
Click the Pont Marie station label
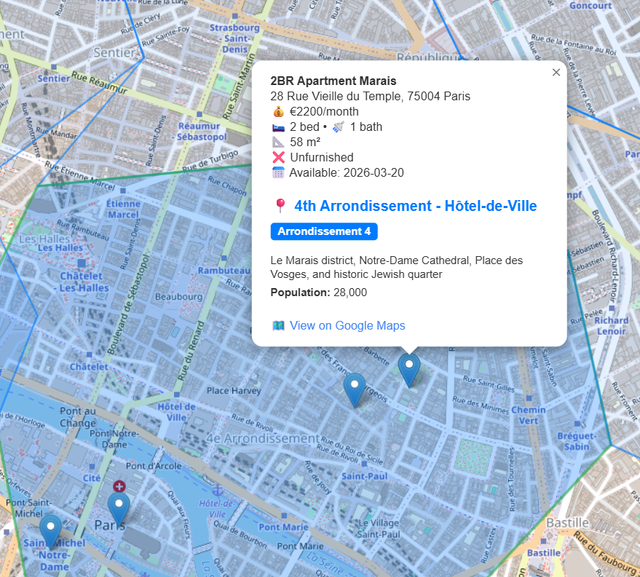coord(283,527)
